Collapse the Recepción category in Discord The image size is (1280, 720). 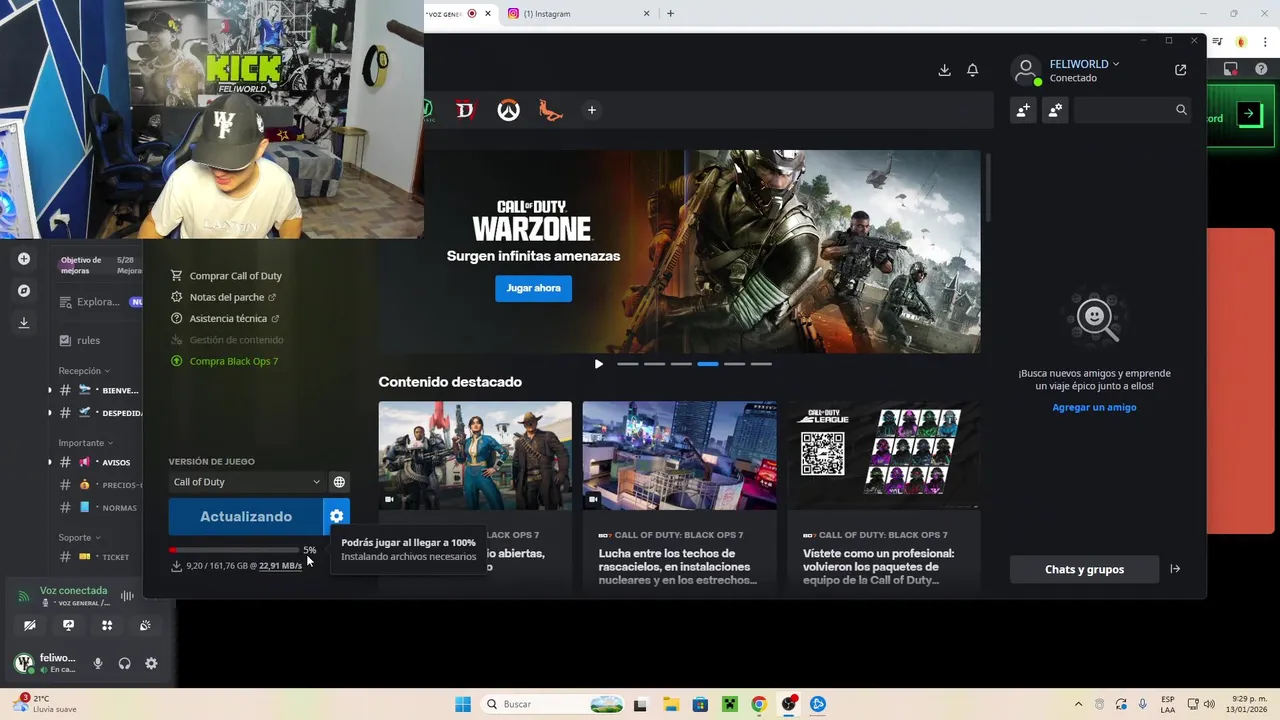point(84,371)
